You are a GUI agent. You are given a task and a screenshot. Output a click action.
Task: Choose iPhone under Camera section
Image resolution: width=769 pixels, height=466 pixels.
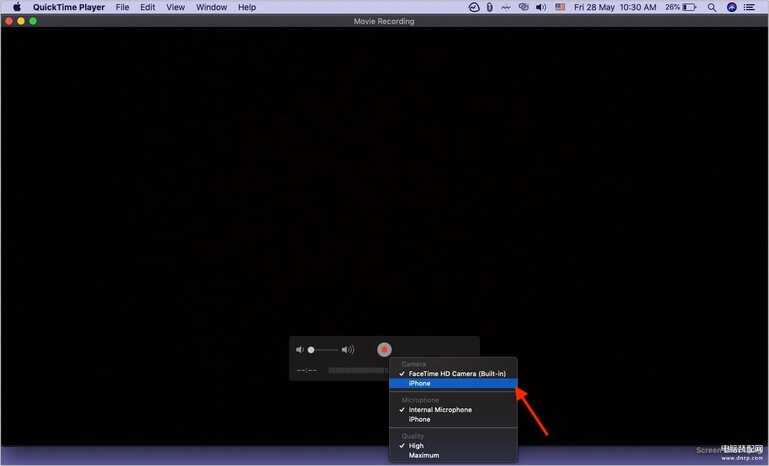pos(453,383)
